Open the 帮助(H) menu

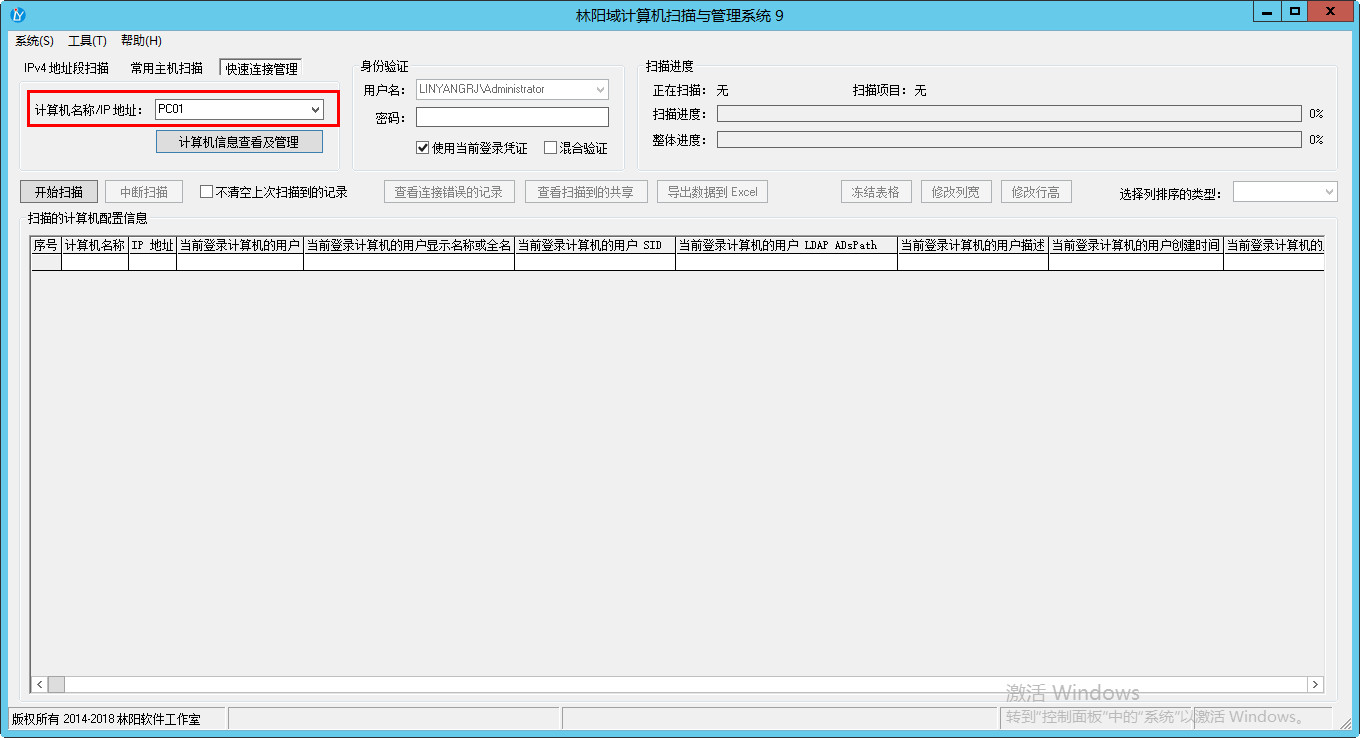[x=141, y=41]
